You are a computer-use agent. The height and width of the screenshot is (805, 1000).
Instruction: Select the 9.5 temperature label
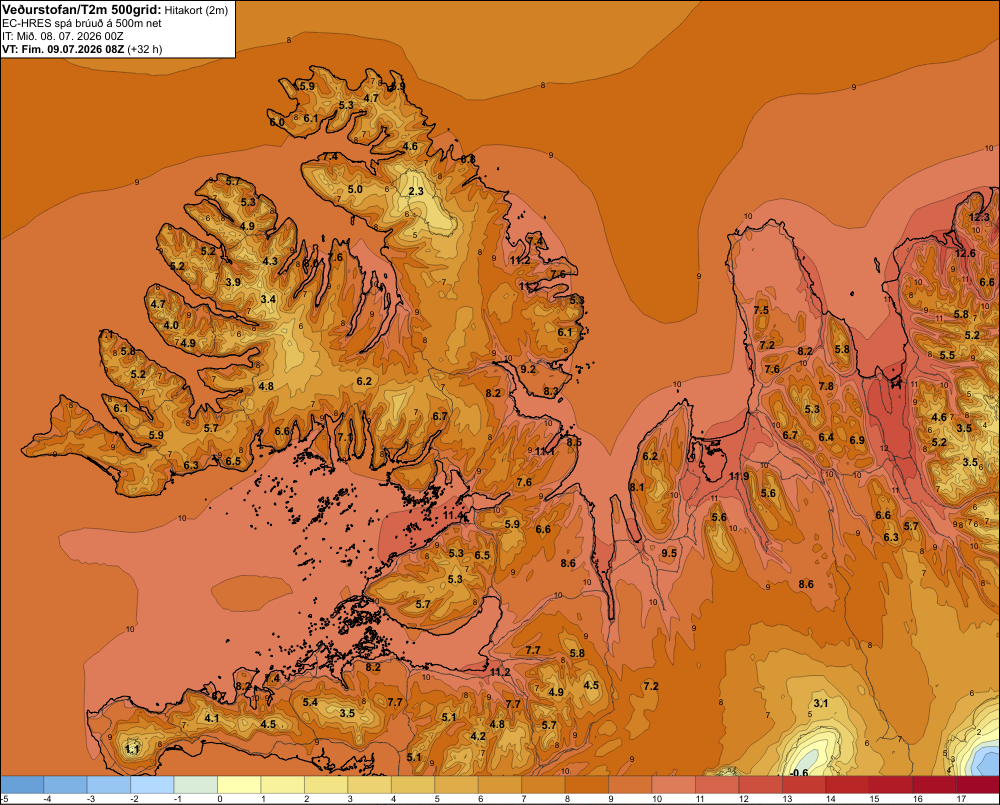pyautogui.click(x=668, y=553)
